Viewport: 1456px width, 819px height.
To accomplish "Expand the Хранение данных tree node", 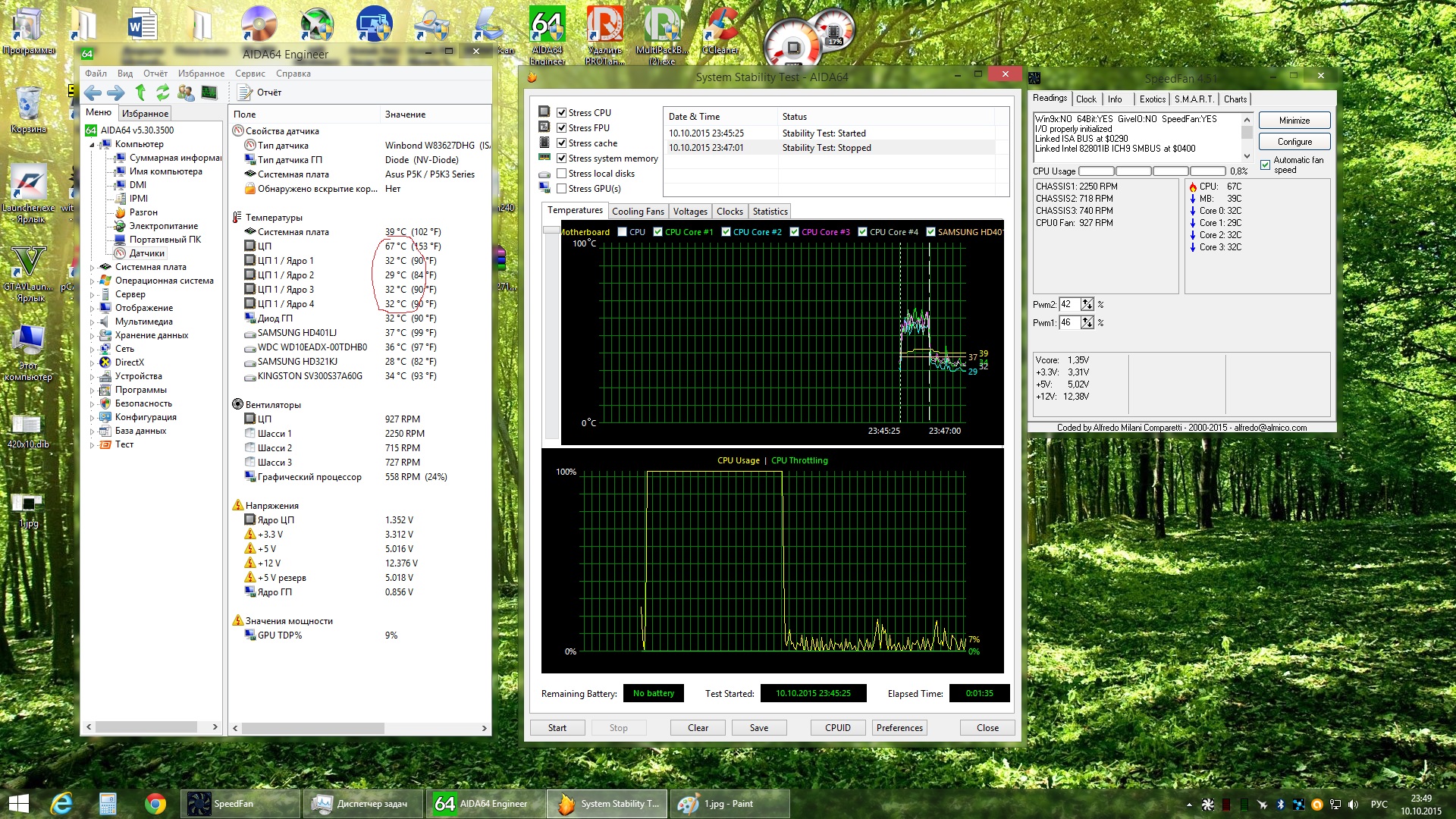I will tap(93, 335).
